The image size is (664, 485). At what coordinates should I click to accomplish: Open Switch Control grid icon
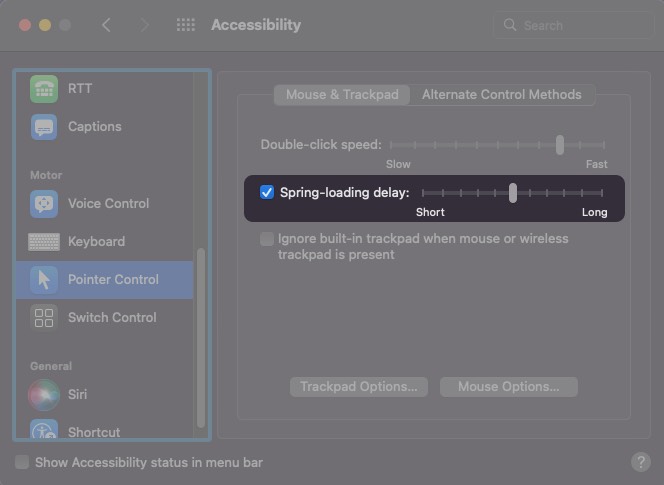44,318
